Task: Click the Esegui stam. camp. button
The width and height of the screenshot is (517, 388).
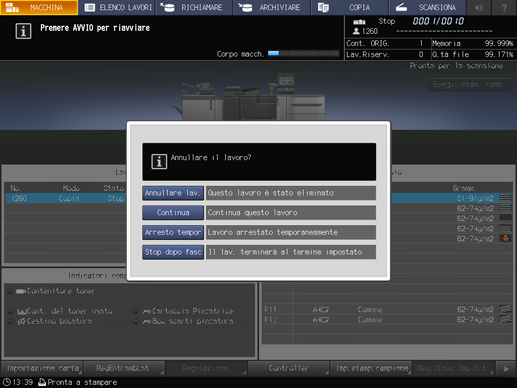Action: [469, 85]
